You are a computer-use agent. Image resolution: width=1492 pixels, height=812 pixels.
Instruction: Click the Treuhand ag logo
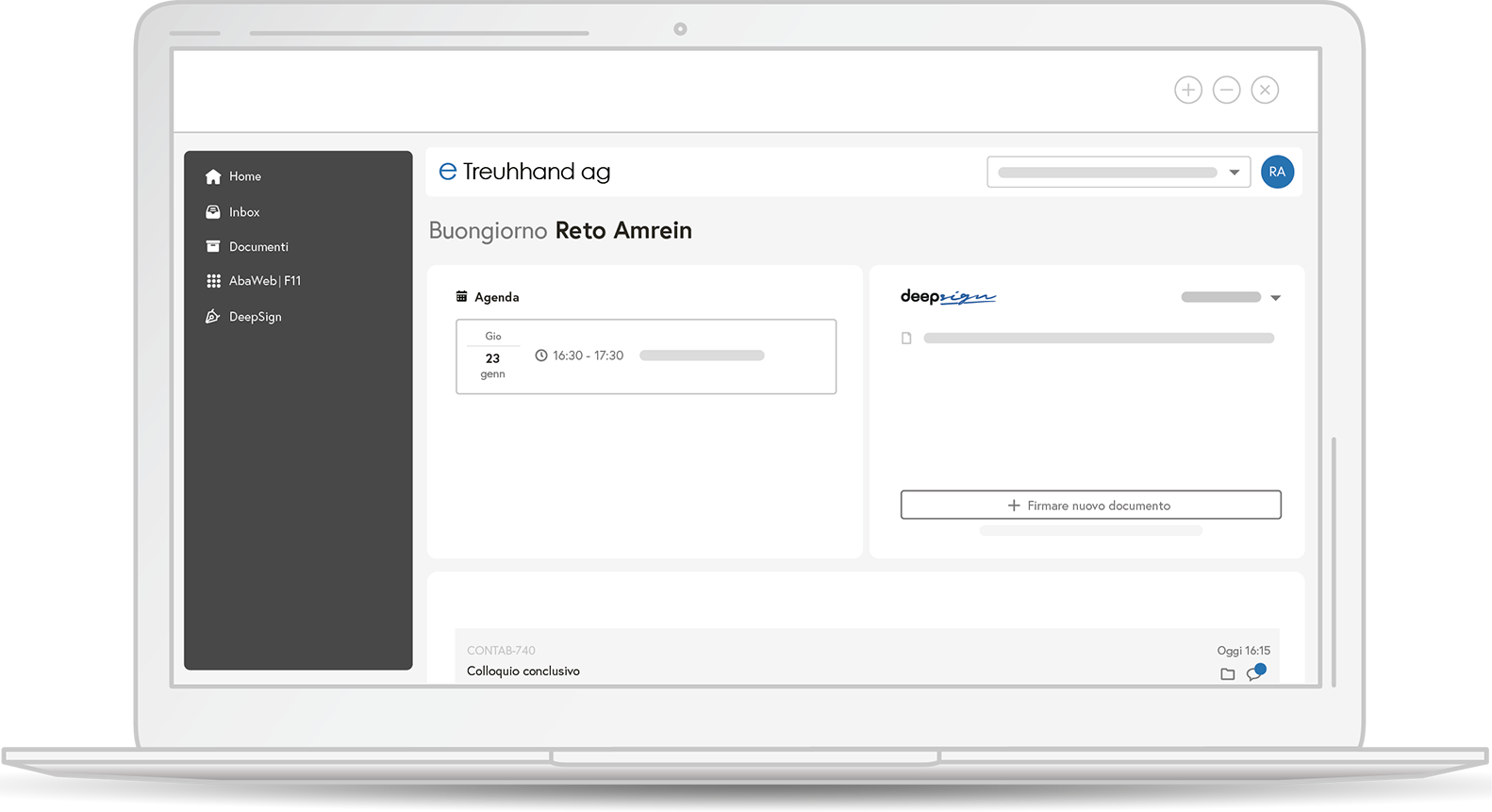[524, 172]
